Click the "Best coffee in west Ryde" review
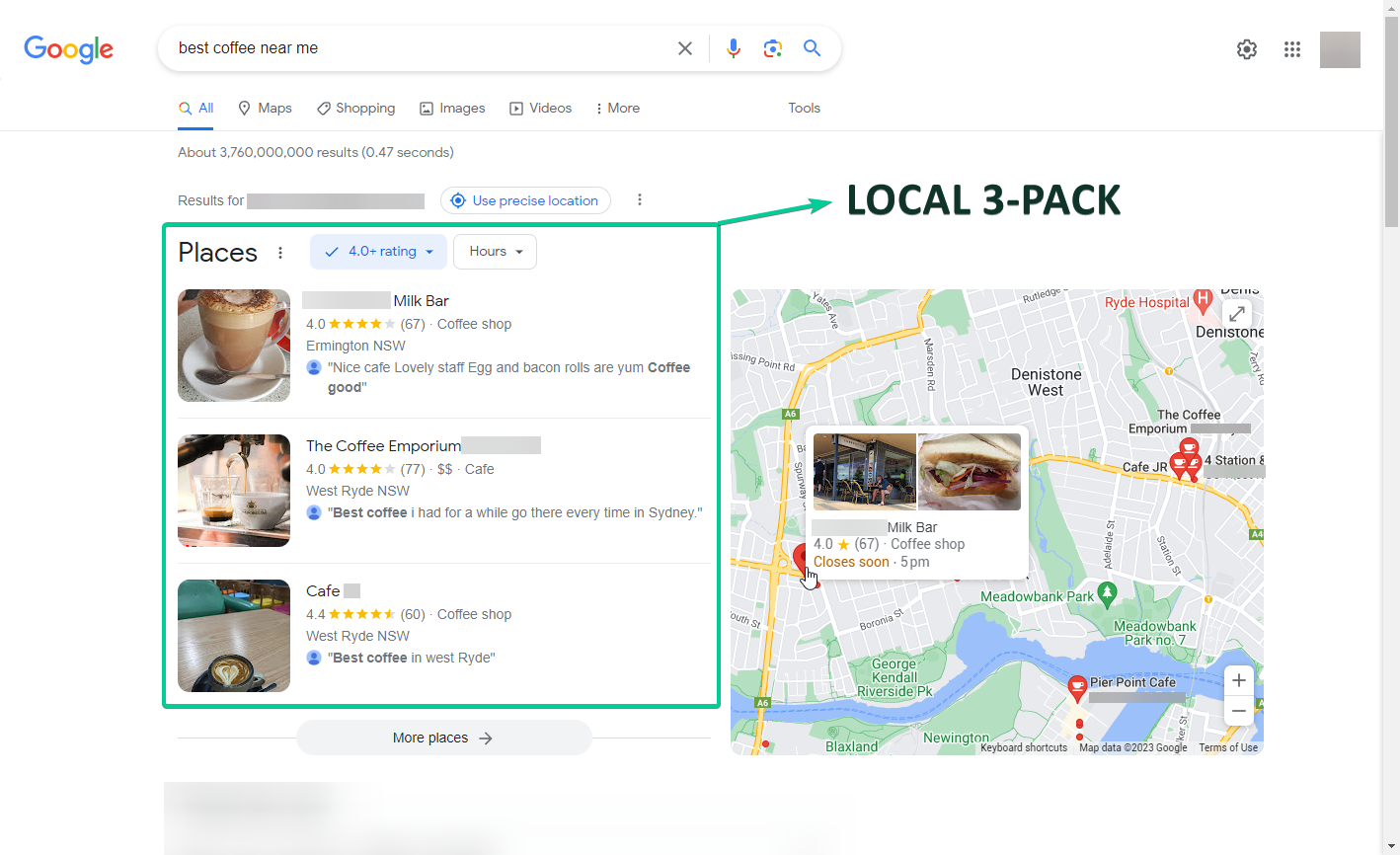This screenshot has width=1400, height=855. tap(412, 659)
